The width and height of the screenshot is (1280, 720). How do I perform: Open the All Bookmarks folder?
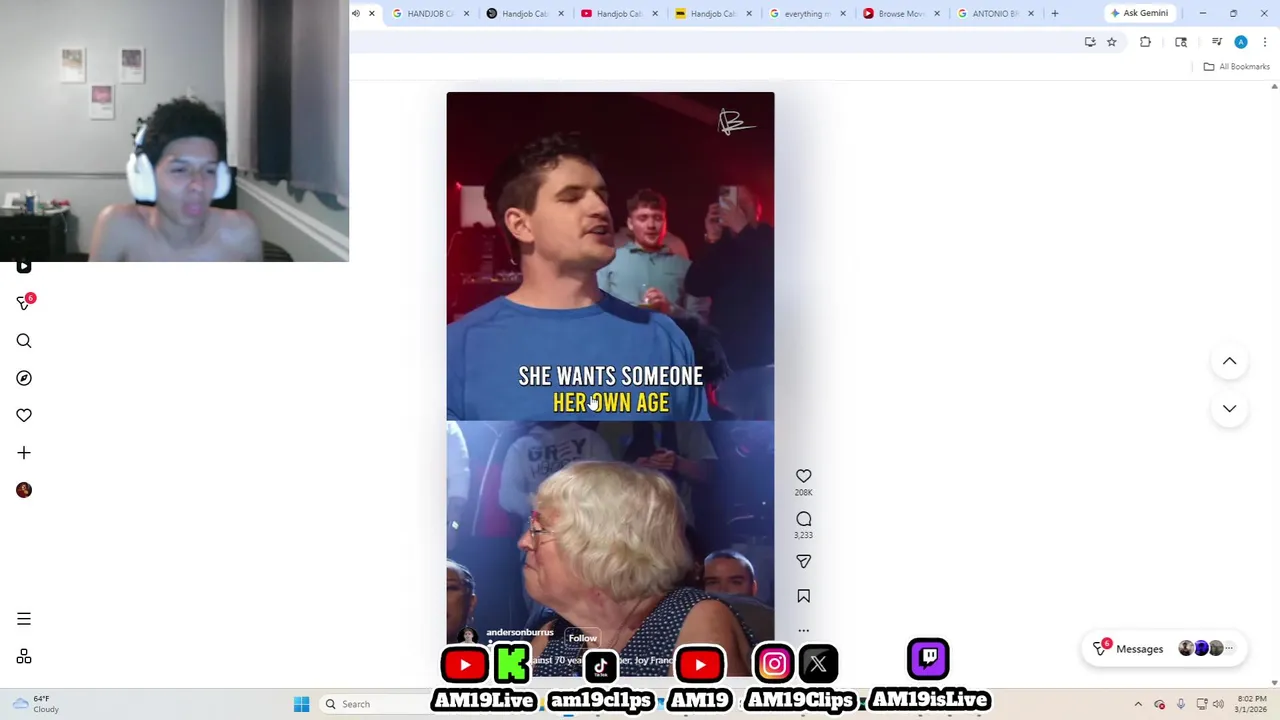coord(1237,66)
